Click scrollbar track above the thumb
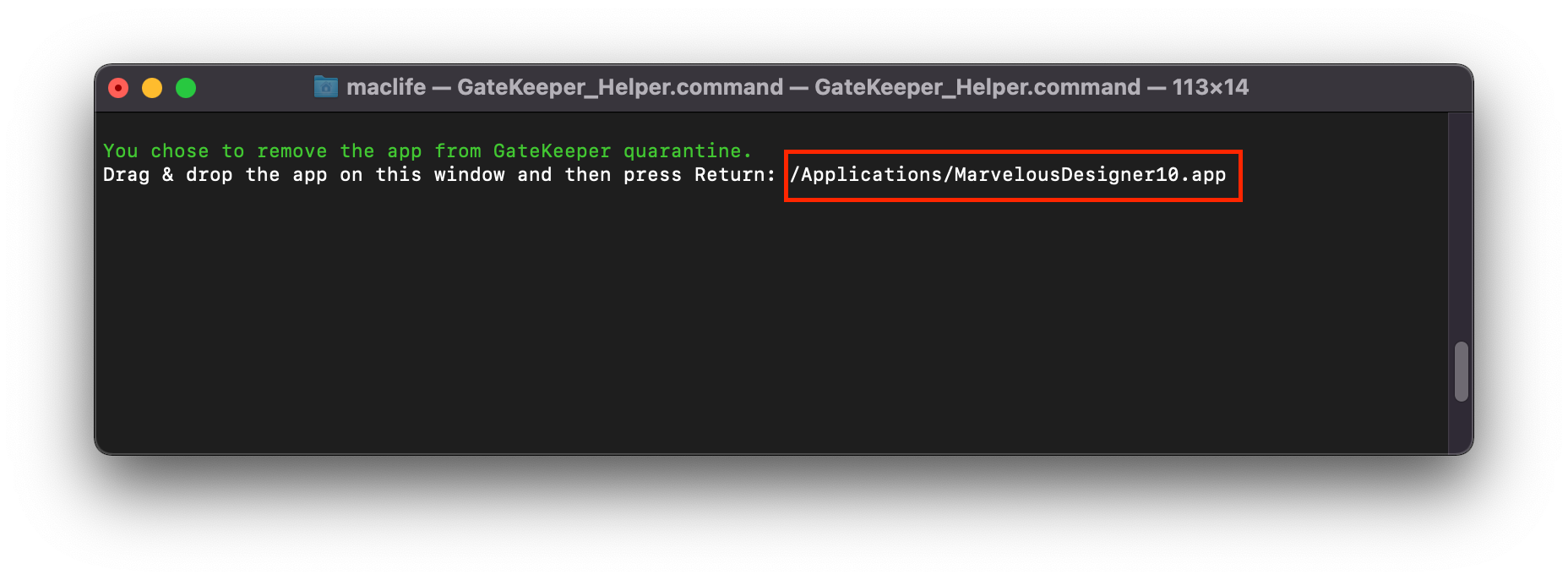1568x580 pixels. [1462, 227]
